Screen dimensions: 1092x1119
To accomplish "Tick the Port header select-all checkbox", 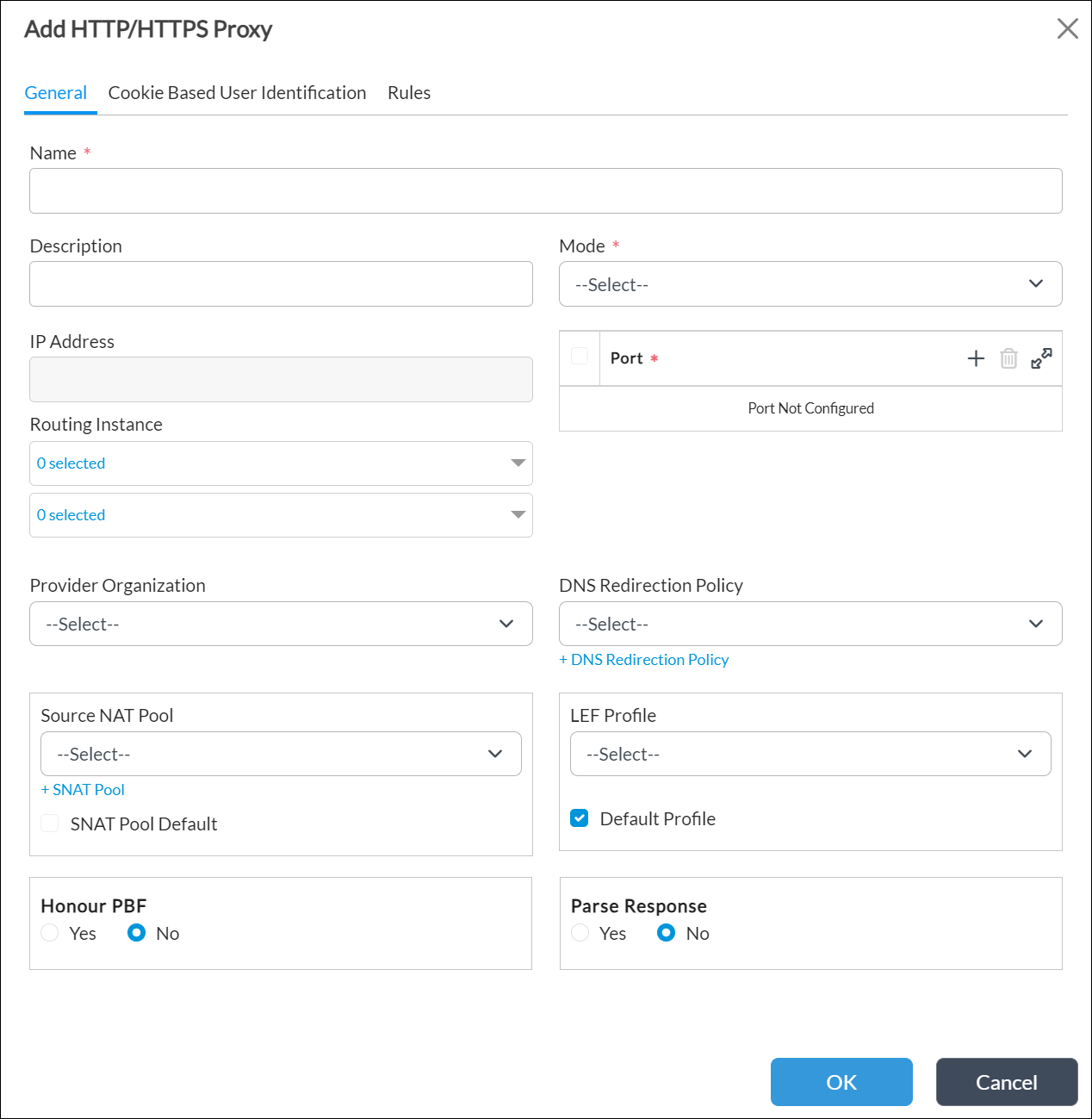I will click(580, 357).
